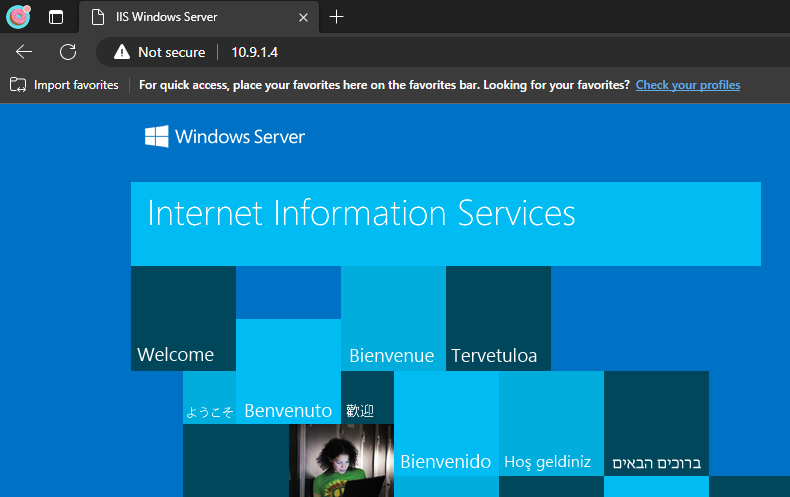Go back using the back arrow
This screenshot has height=497, width=790.
pyautogui.click(x=24, y=52)
